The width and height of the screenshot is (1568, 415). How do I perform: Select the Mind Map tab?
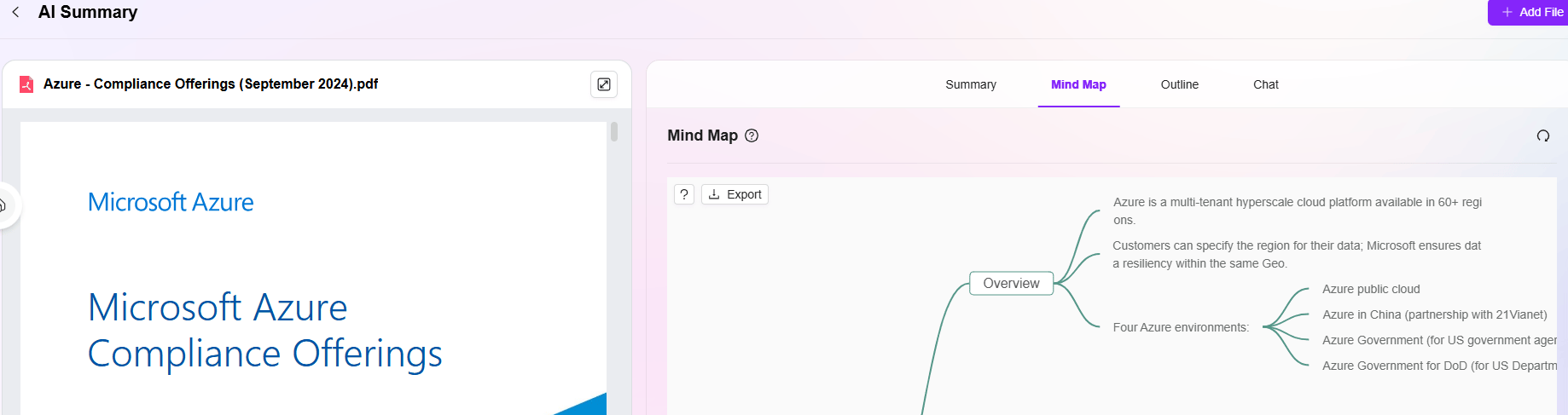(1078, 84)
